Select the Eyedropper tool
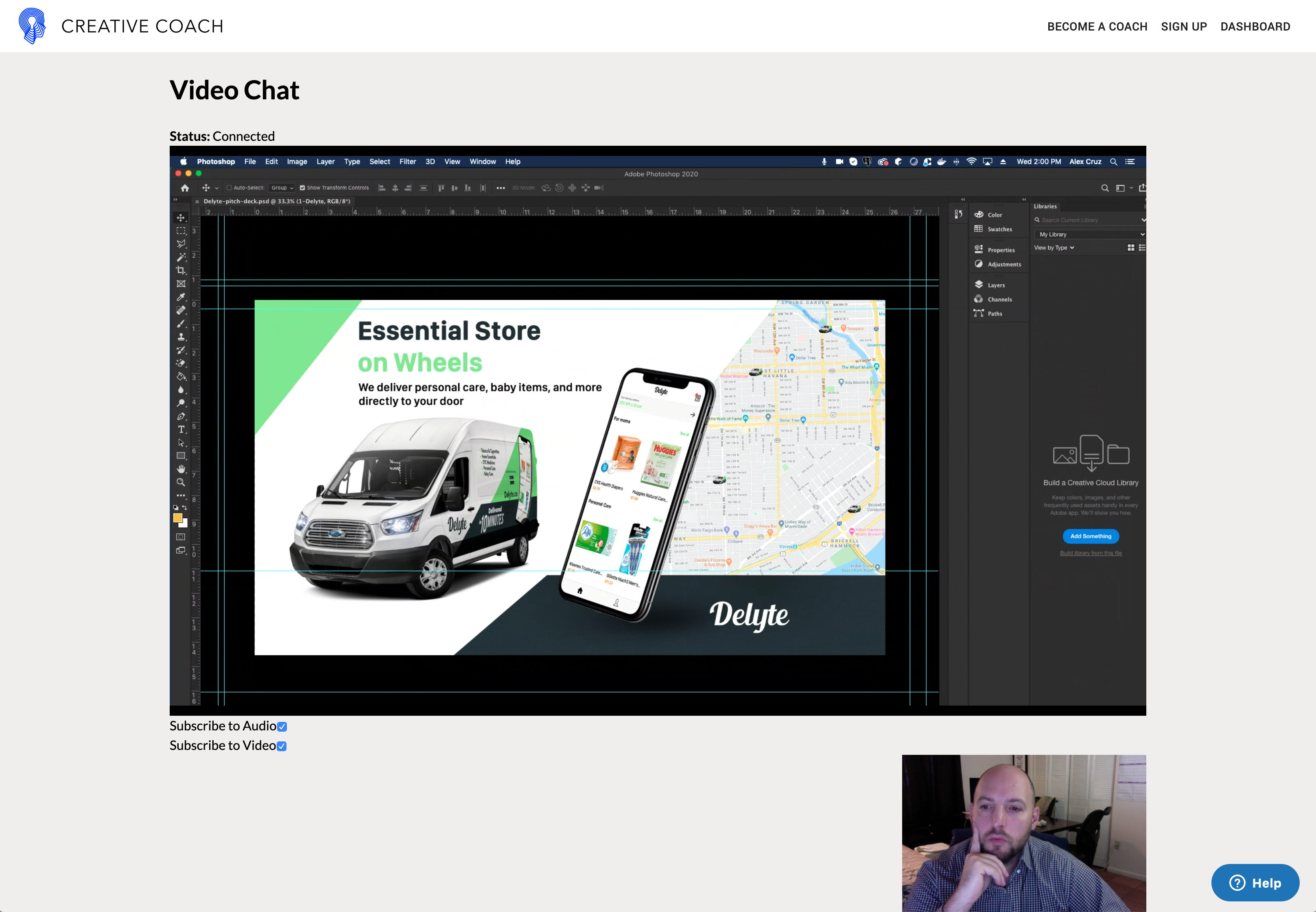The width and height of the screenshot is (1316, 912). pyautogui.click(x=181, y=297)
